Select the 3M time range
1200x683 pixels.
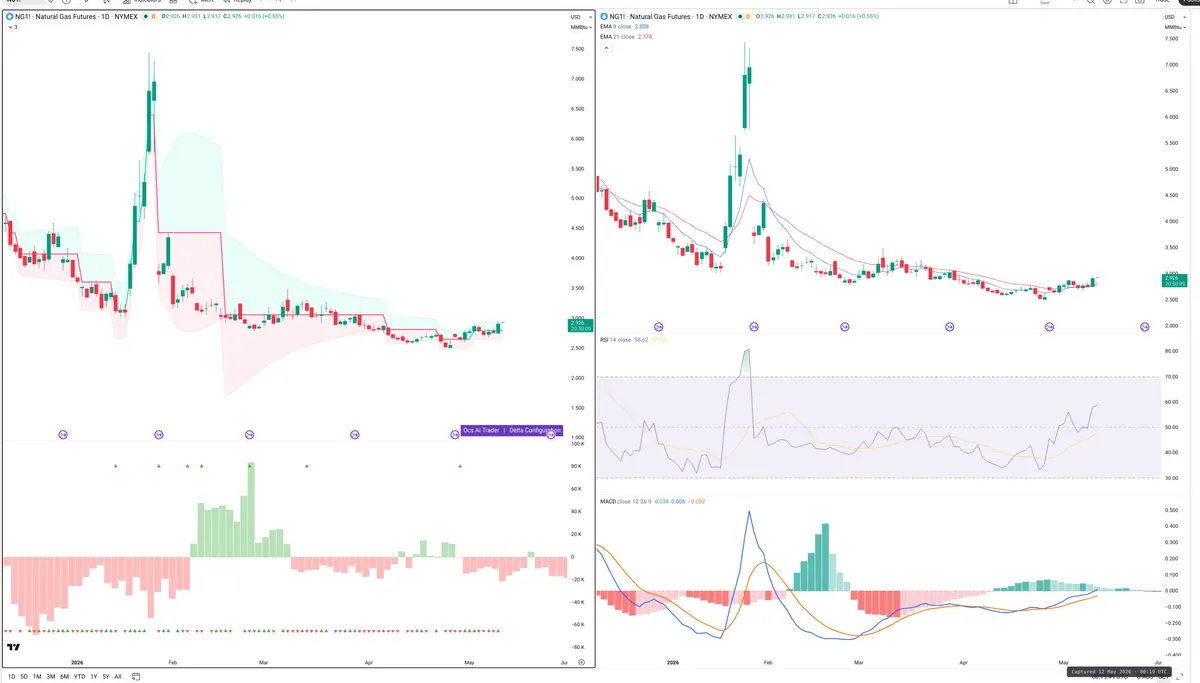(x=51, y=676)
